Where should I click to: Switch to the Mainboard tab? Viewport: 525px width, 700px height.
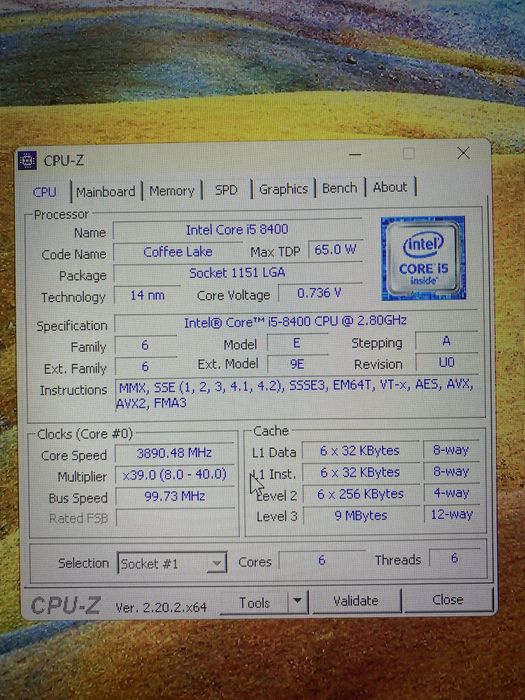(x=105, y=192)
